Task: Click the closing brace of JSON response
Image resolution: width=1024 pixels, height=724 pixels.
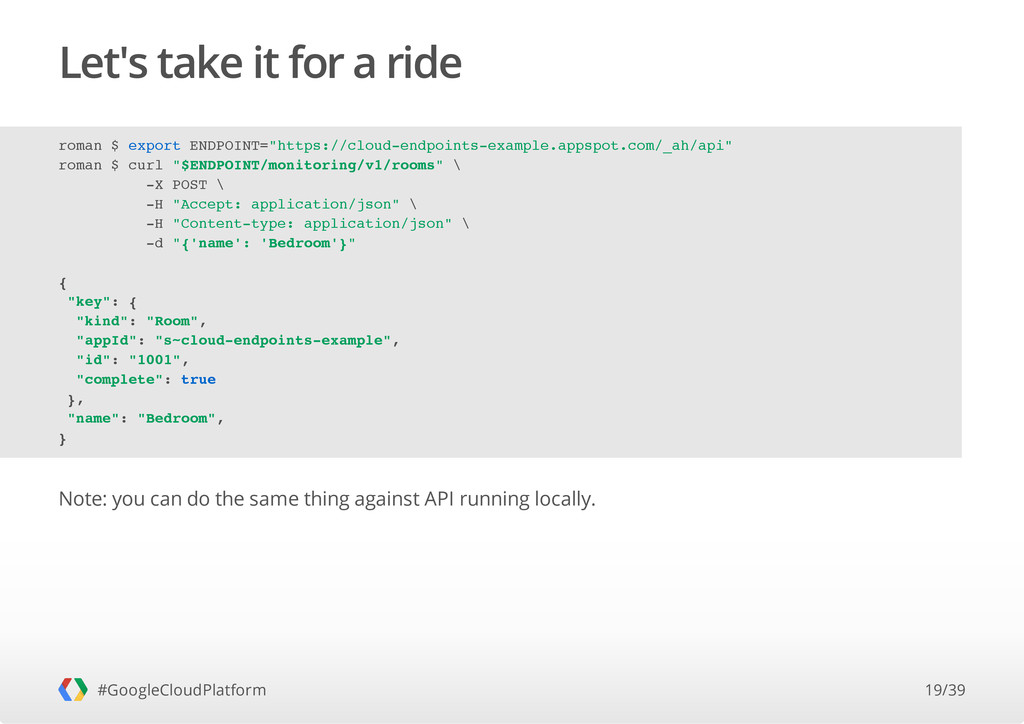Action: 63,439
